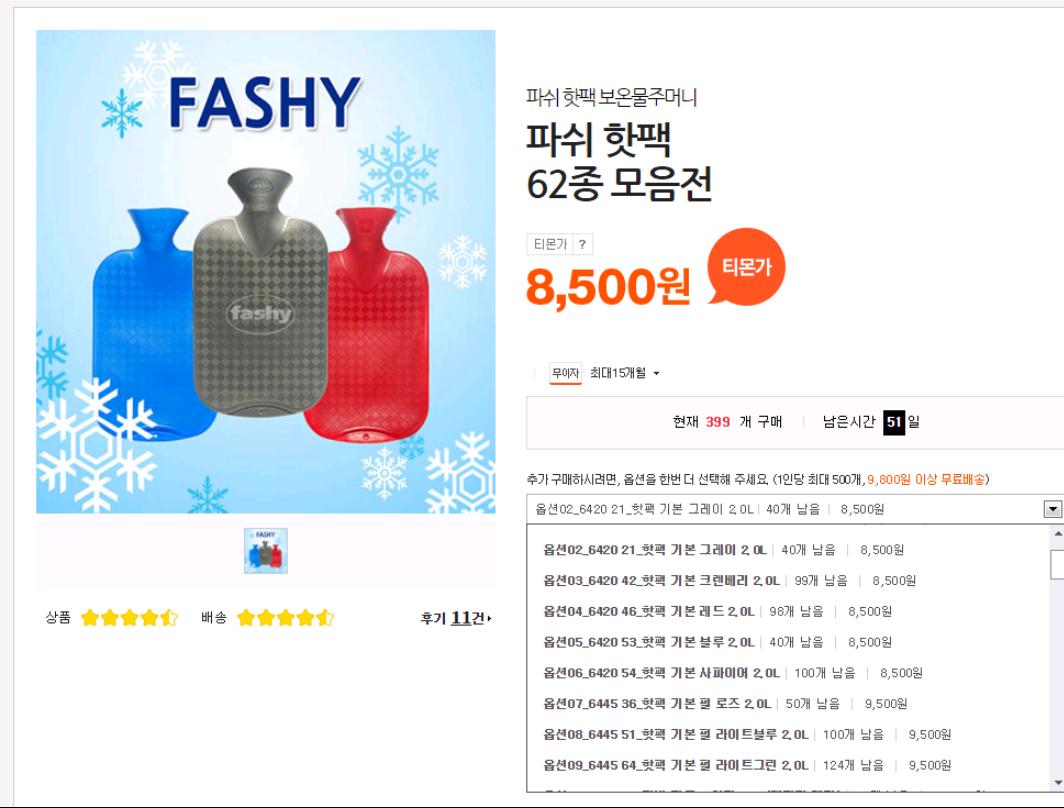Select the small FASHY product thumbnail
This screenshot has width=1064, height=808.
coord(266,550)
